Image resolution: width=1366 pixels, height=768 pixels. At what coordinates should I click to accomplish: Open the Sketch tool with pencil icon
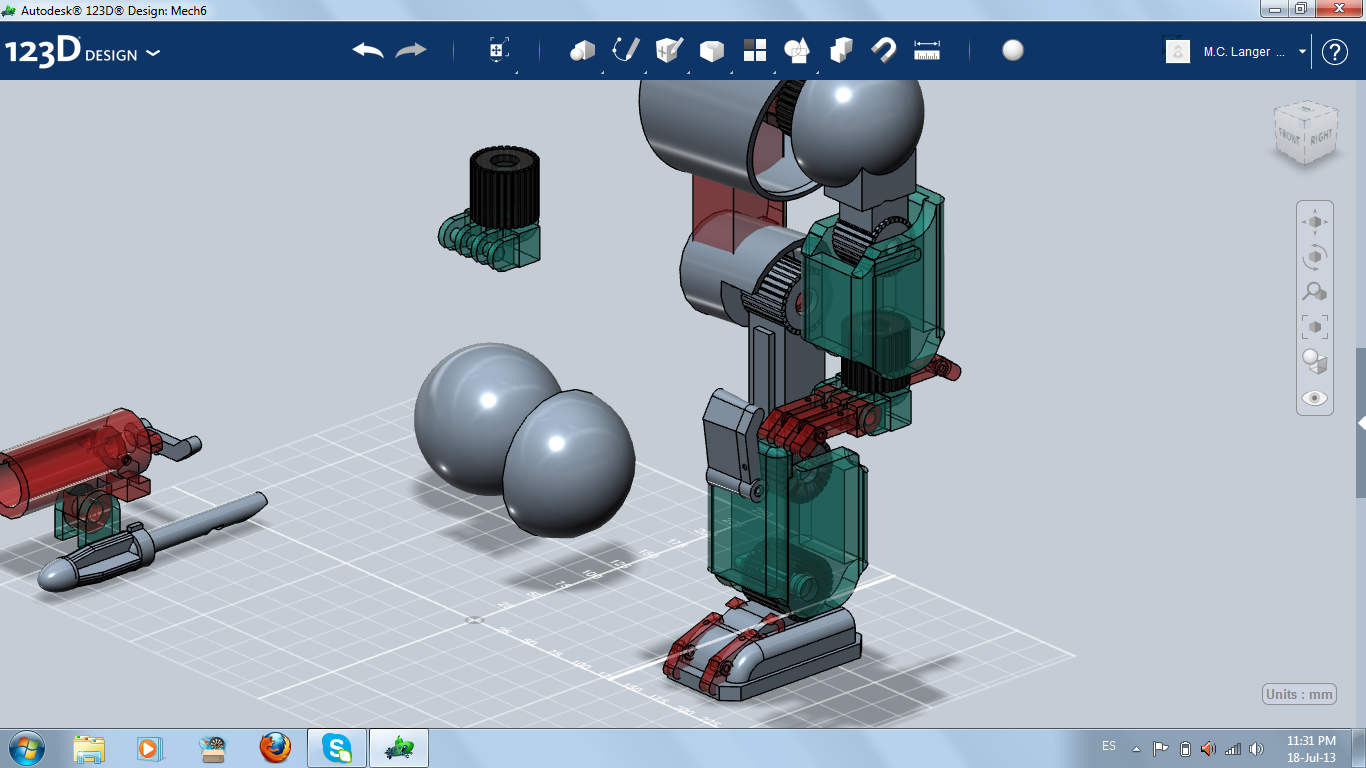coord(626,51)
